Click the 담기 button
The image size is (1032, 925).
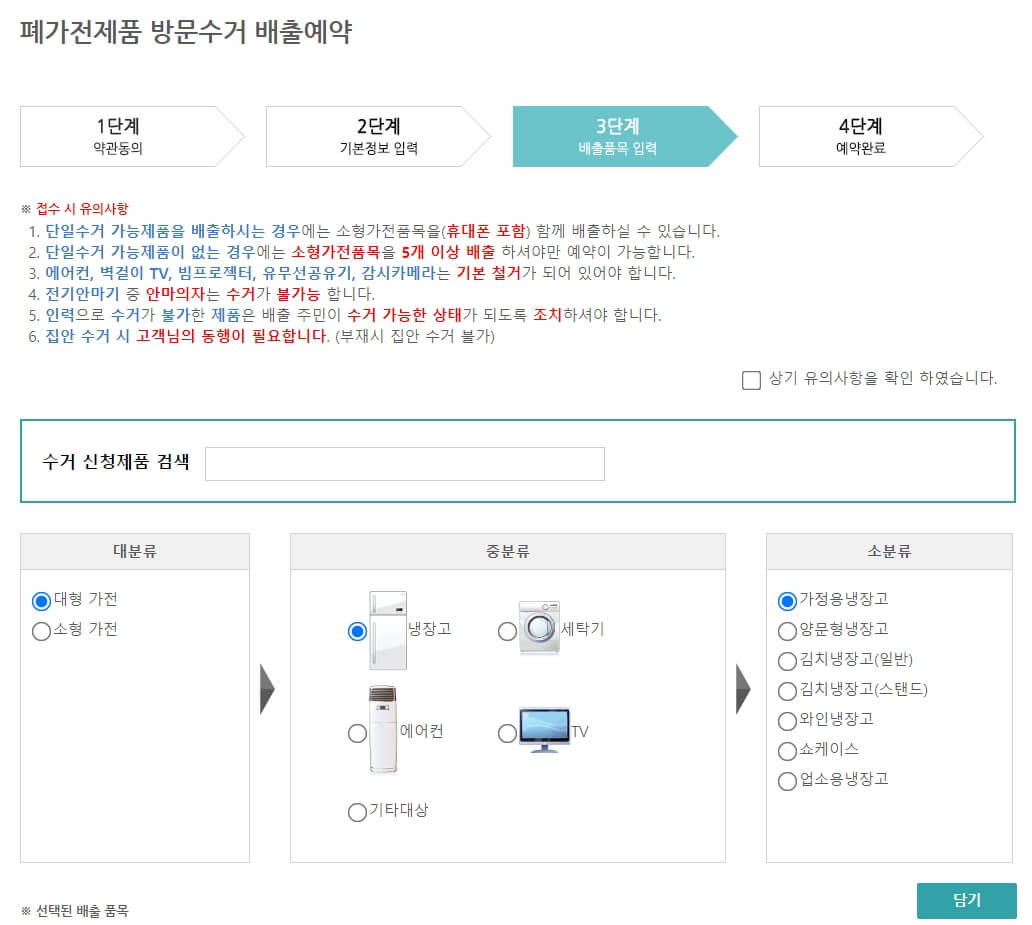(x=967, y=900)
